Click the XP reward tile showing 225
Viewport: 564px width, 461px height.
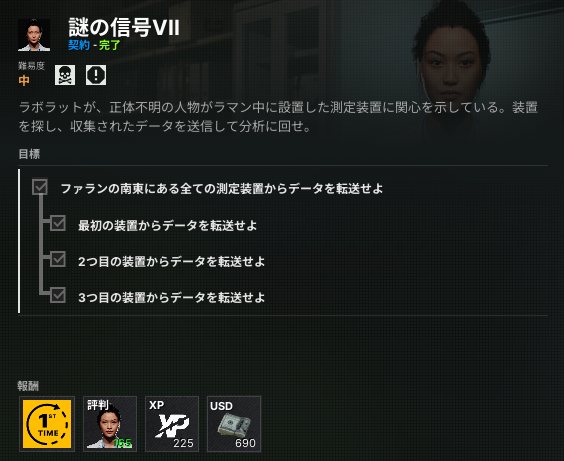172,424
